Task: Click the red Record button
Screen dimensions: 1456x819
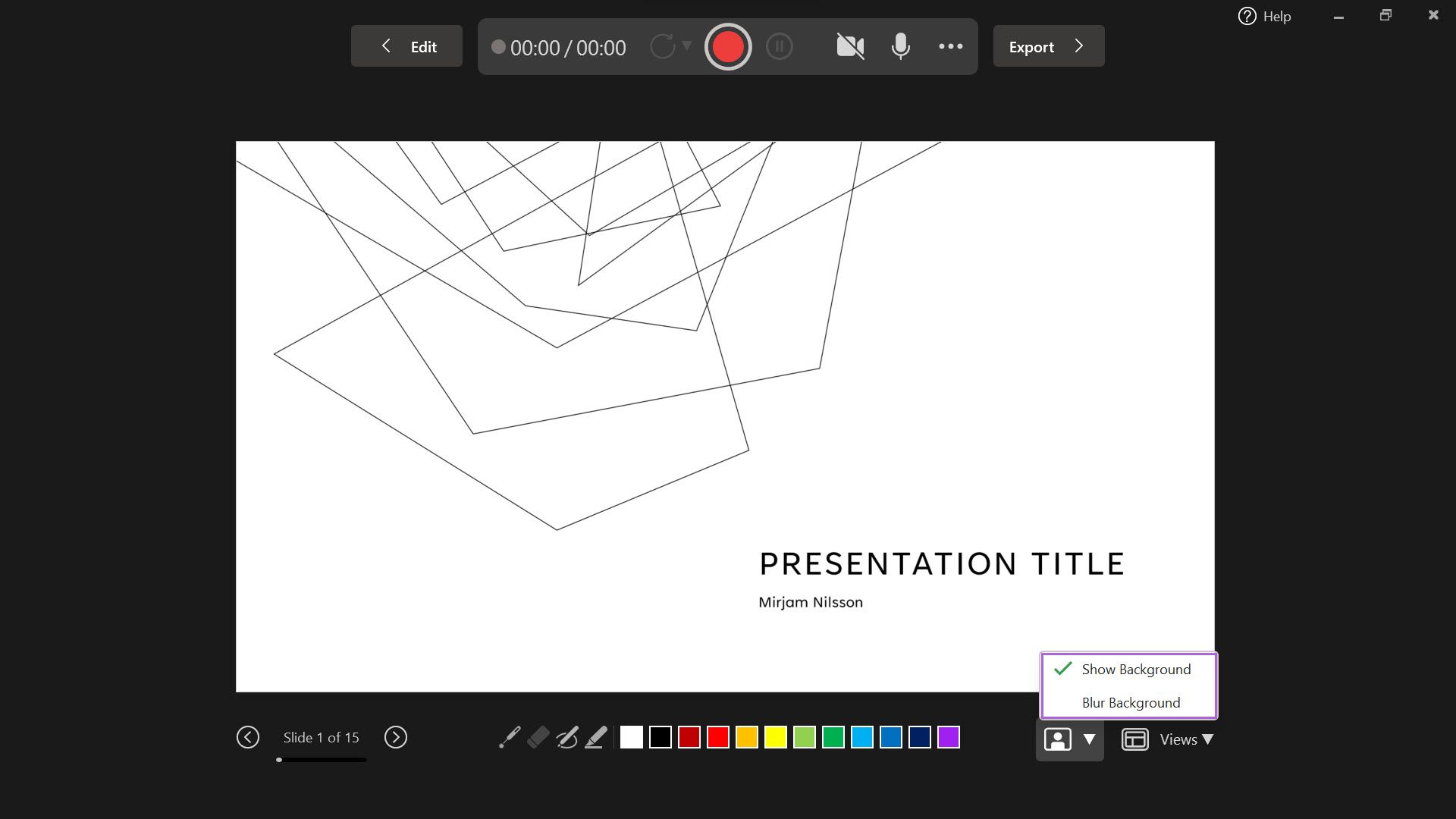Action: [x=727, y=47]
